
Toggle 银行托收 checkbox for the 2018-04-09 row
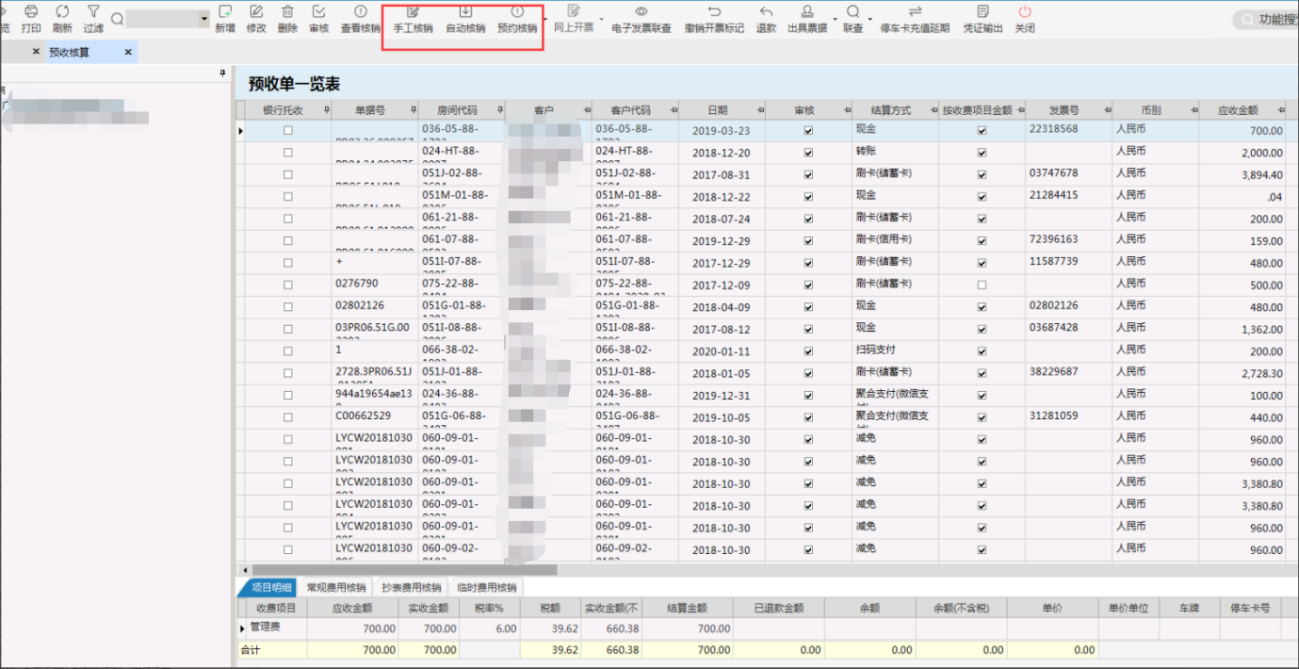pos(288,307)
